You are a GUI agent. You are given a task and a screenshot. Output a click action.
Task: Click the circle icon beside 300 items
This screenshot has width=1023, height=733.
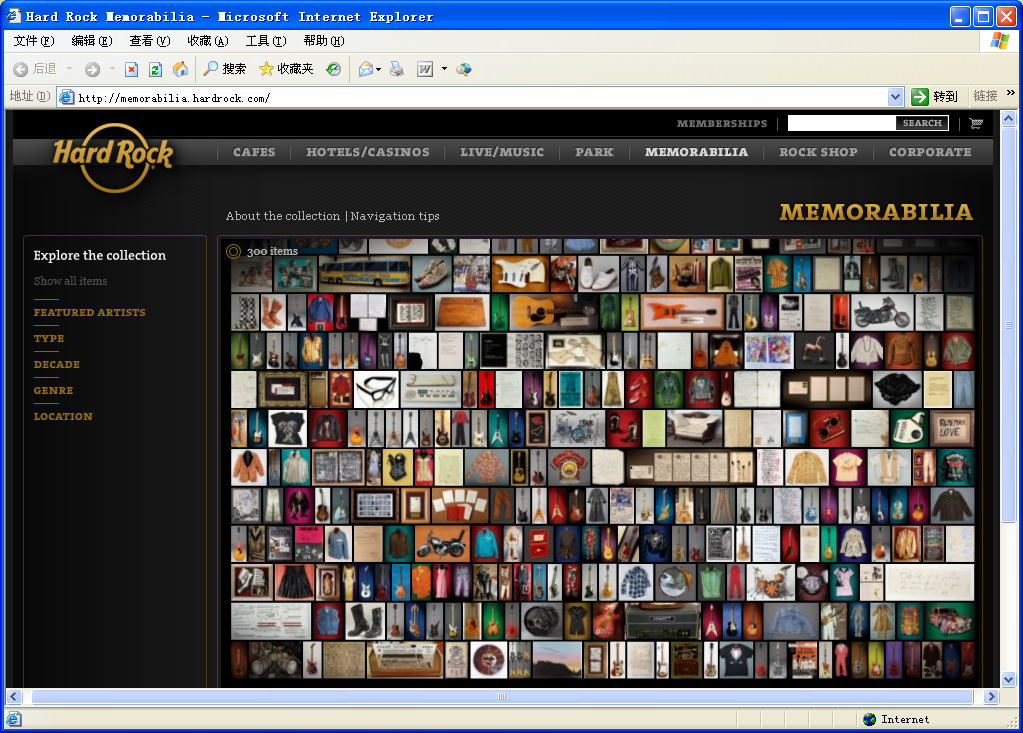(x=234, y=251)
